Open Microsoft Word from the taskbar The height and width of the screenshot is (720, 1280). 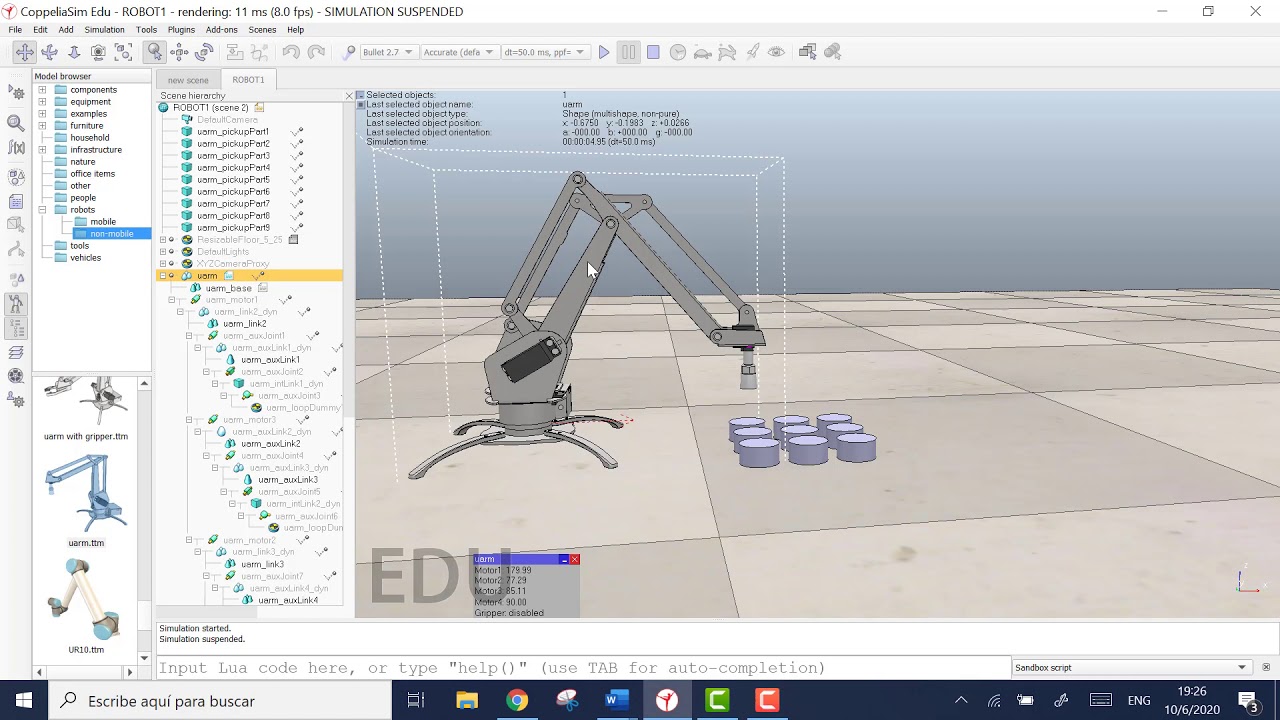click(x=617, y=701)
